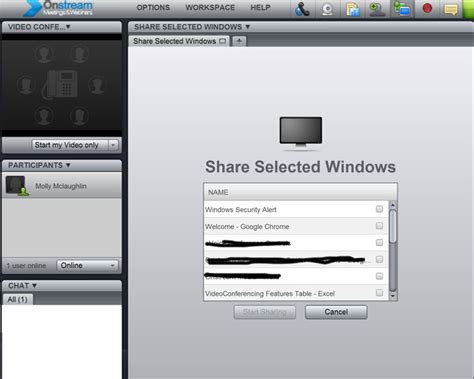The image size is (474, 379).
Task: Click Molly Mclaughlin participant name
Action: (x=61, y=186)
